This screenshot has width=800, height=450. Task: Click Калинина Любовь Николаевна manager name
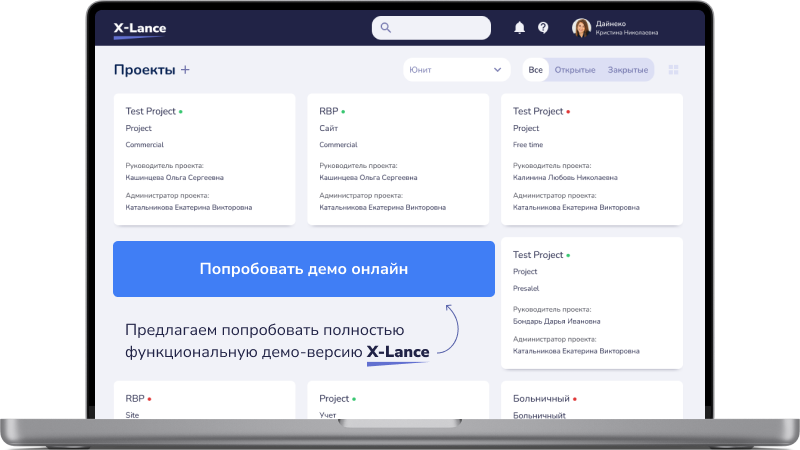click(x=565, y=178)
